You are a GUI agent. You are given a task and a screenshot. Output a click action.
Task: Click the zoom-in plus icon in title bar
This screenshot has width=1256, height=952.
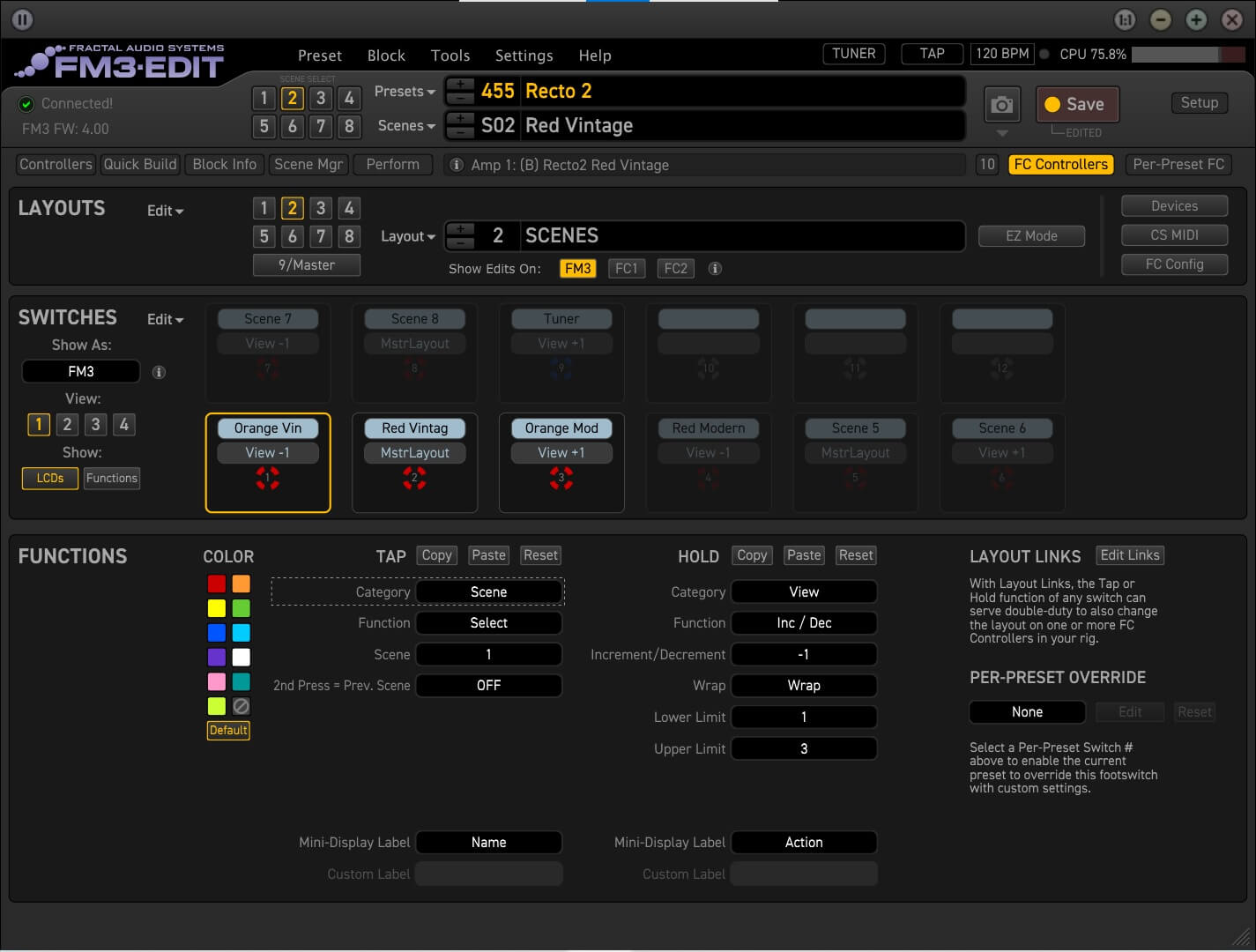(1196, 19)
